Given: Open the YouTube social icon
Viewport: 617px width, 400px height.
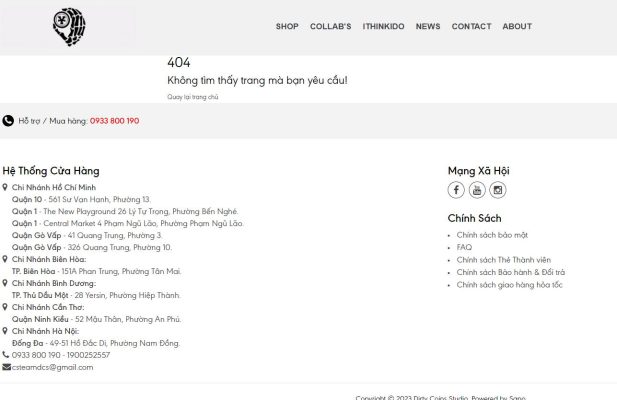Looking at the screenshot, I should 477,190.
